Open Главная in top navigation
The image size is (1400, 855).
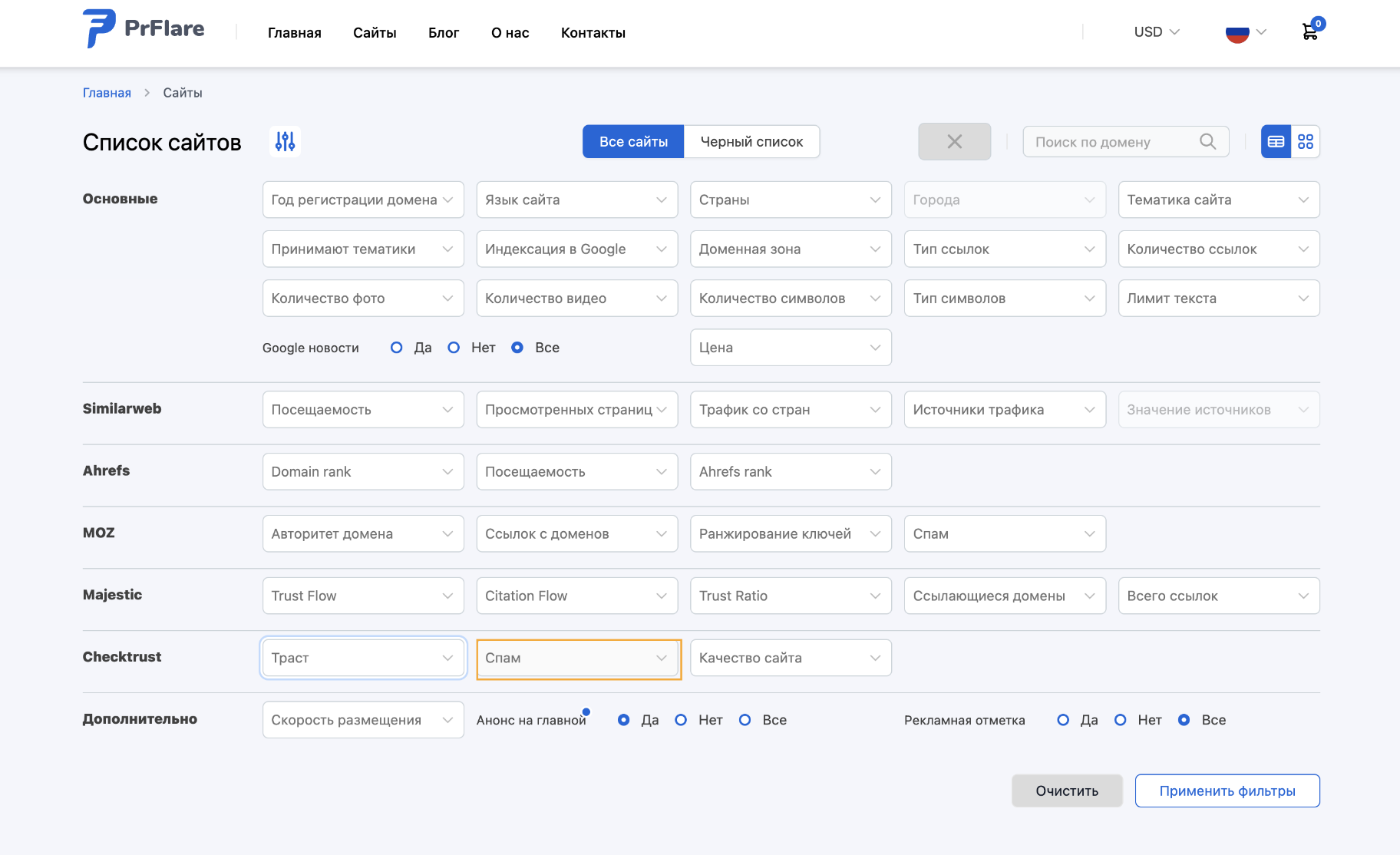coord(295,33)
